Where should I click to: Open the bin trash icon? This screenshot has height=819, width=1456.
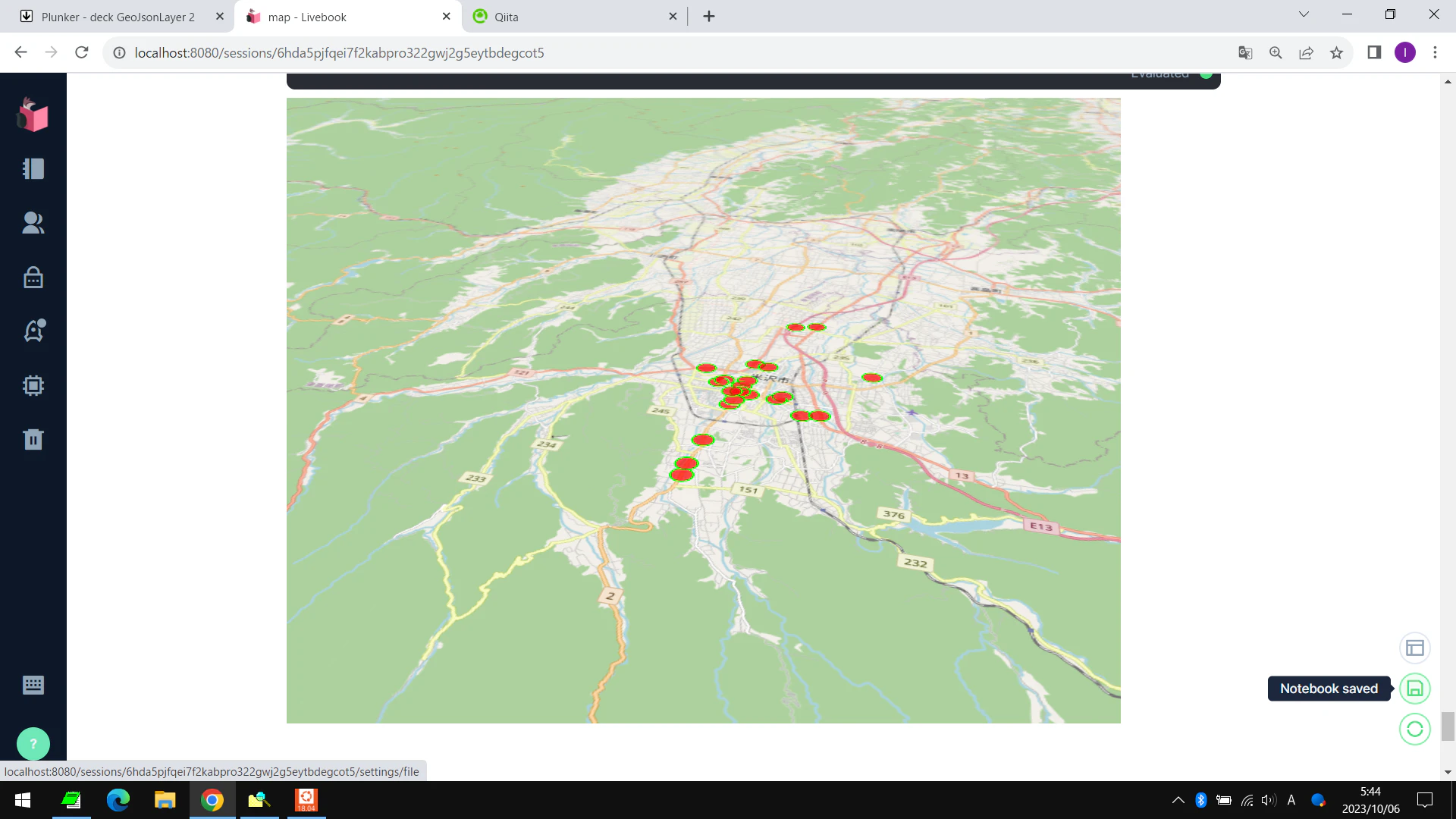33,439
